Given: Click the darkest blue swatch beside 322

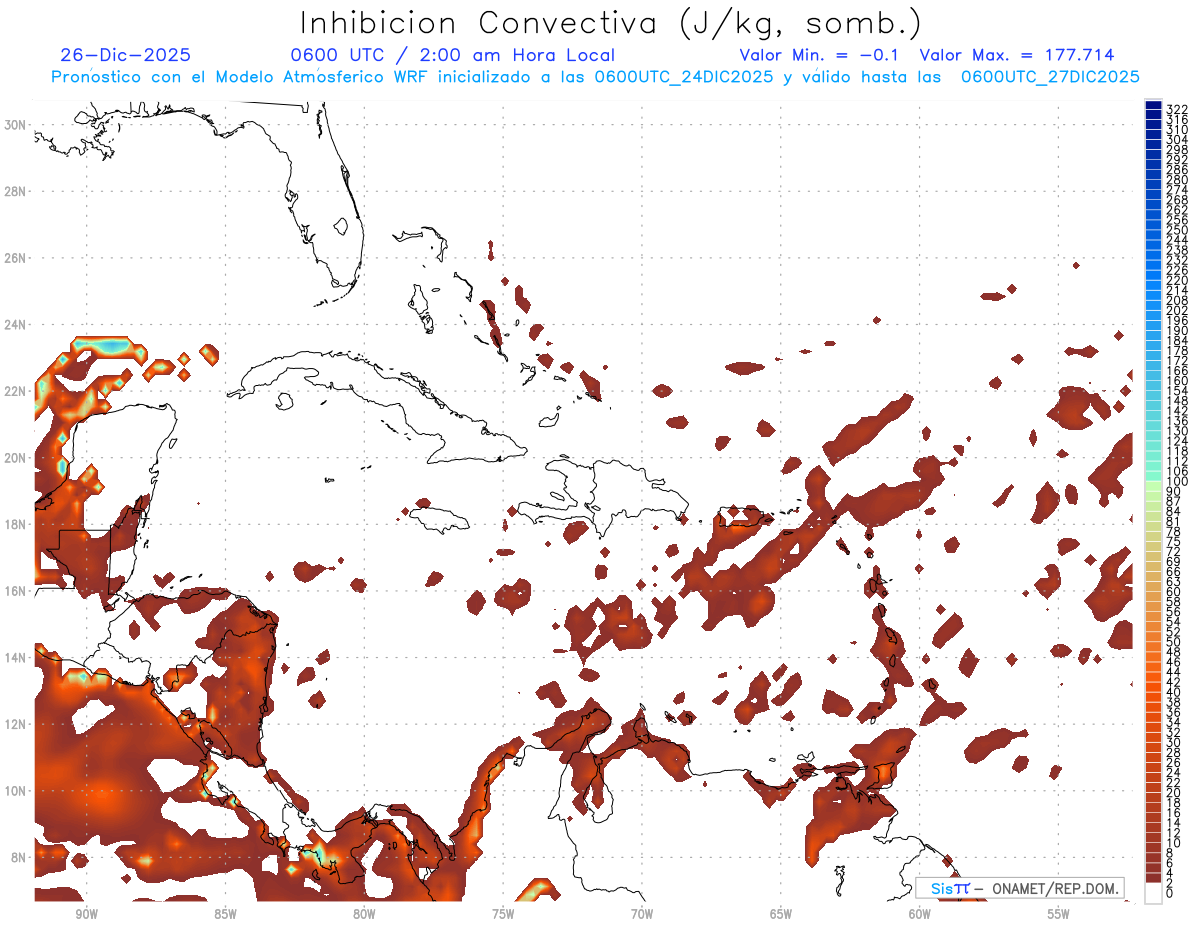Looking at the screenshot, I should 1153,106.
